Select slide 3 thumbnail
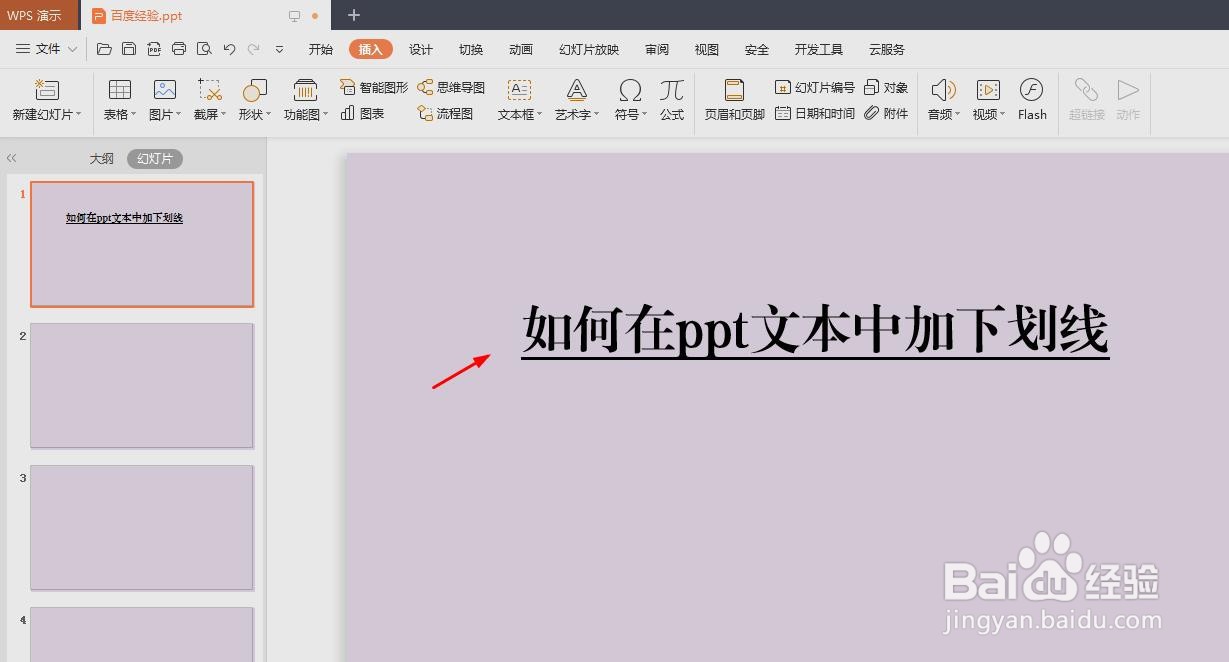The width and height of the screenshot is (1229, 662). 142,528
